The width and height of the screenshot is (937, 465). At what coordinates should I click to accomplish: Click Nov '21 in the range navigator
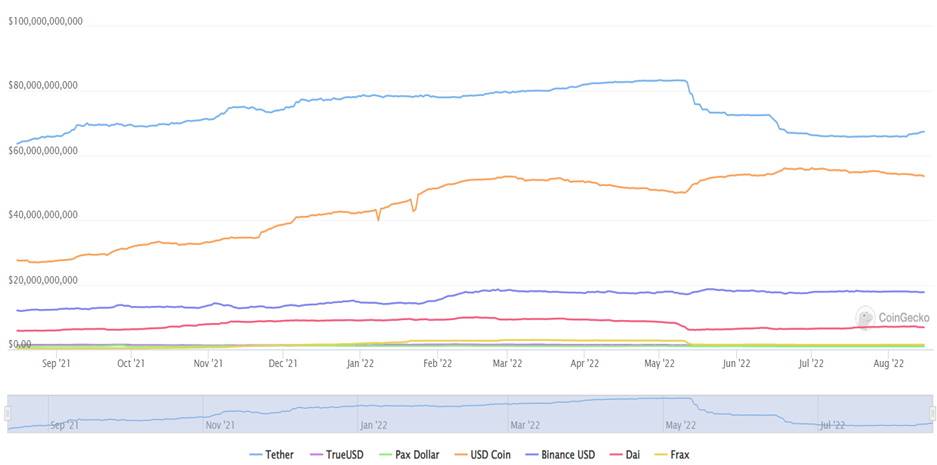point(221,425)
